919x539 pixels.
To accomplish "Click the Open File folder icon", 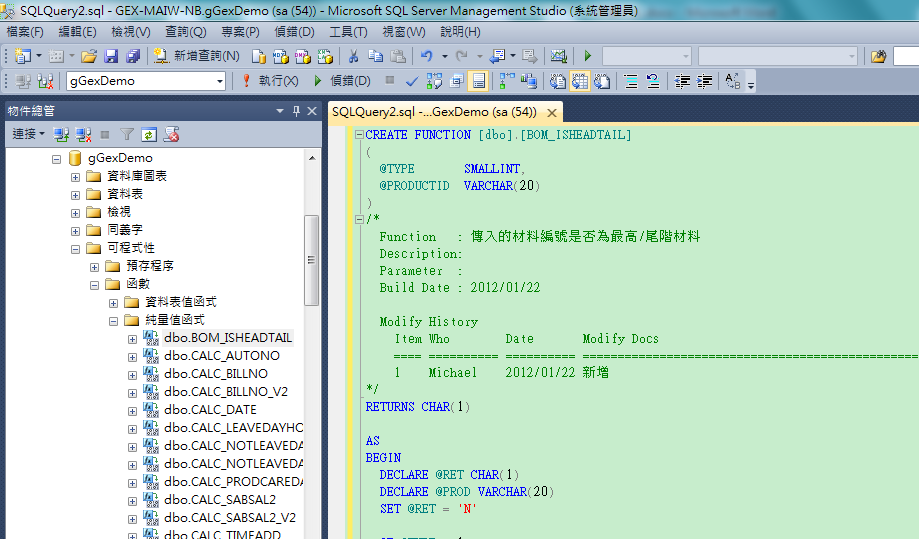I will click(x=89, y=56).
